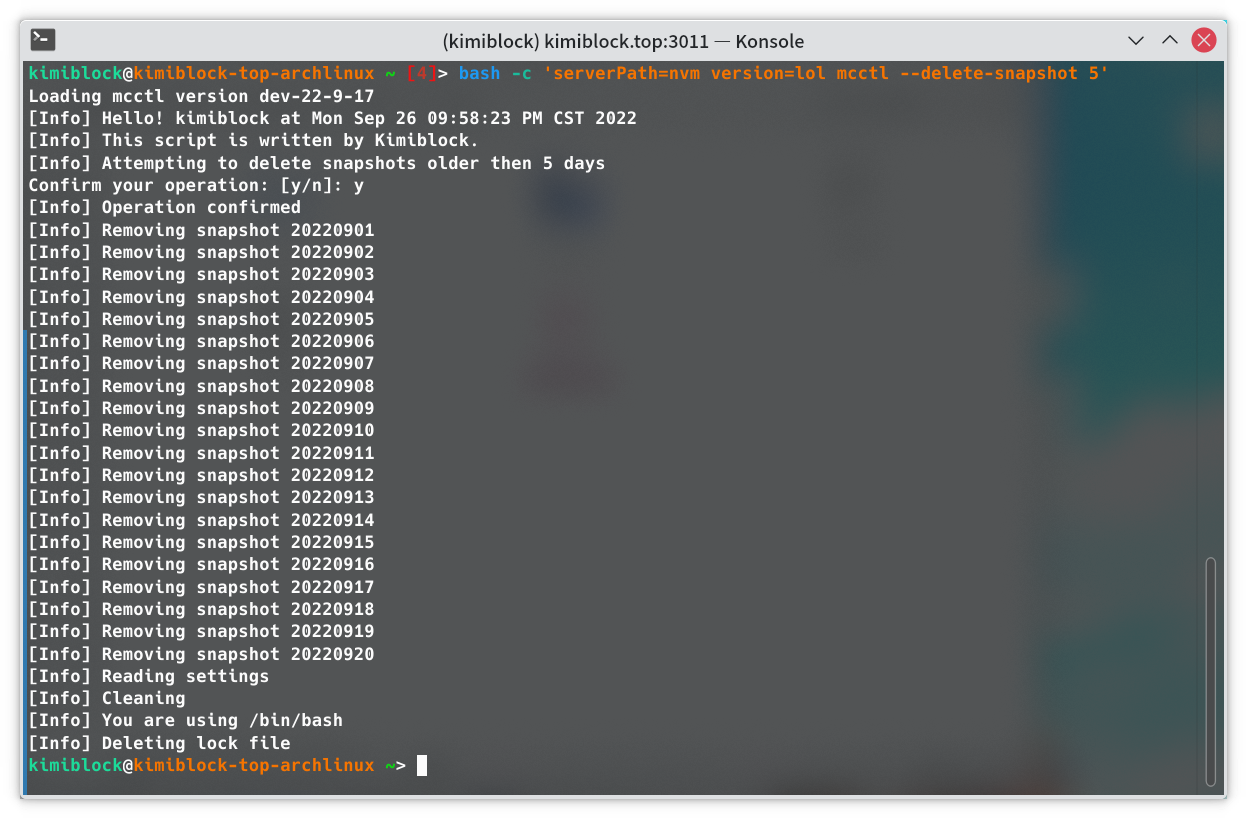Image resolution: width=1247 pixels, height=819 pixels.
Task: Click 'Removing snapshot 20220908' line
Action: coord(201,386)
